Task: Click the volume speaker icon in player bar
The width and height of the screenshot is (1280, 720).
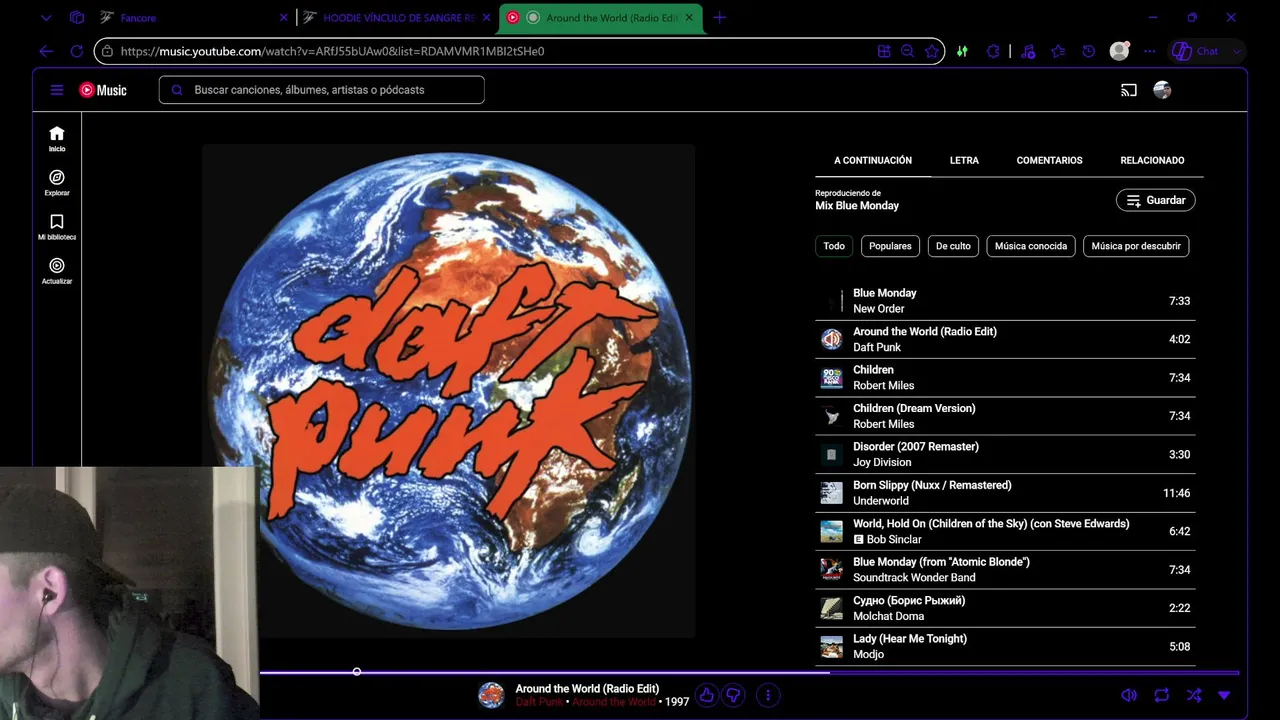Action: pos(1129,695)
